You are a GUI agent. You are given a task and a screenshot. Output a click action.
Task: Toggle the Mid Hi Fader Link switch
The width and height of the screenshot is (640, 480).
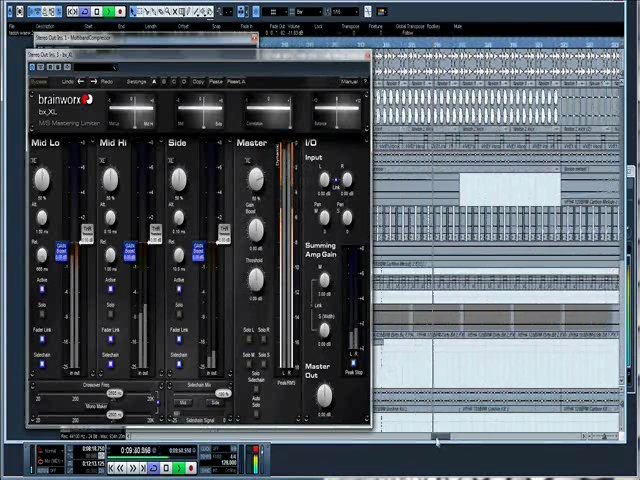(x=111, y=339)
